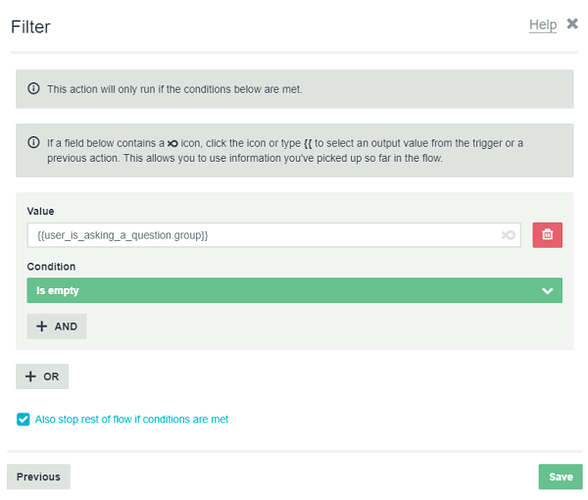Image resolution: width=588 pixels, height=500 pixels.
Task: Open the 'Is empty' Condition dropdown
Action: click(294, 290)
